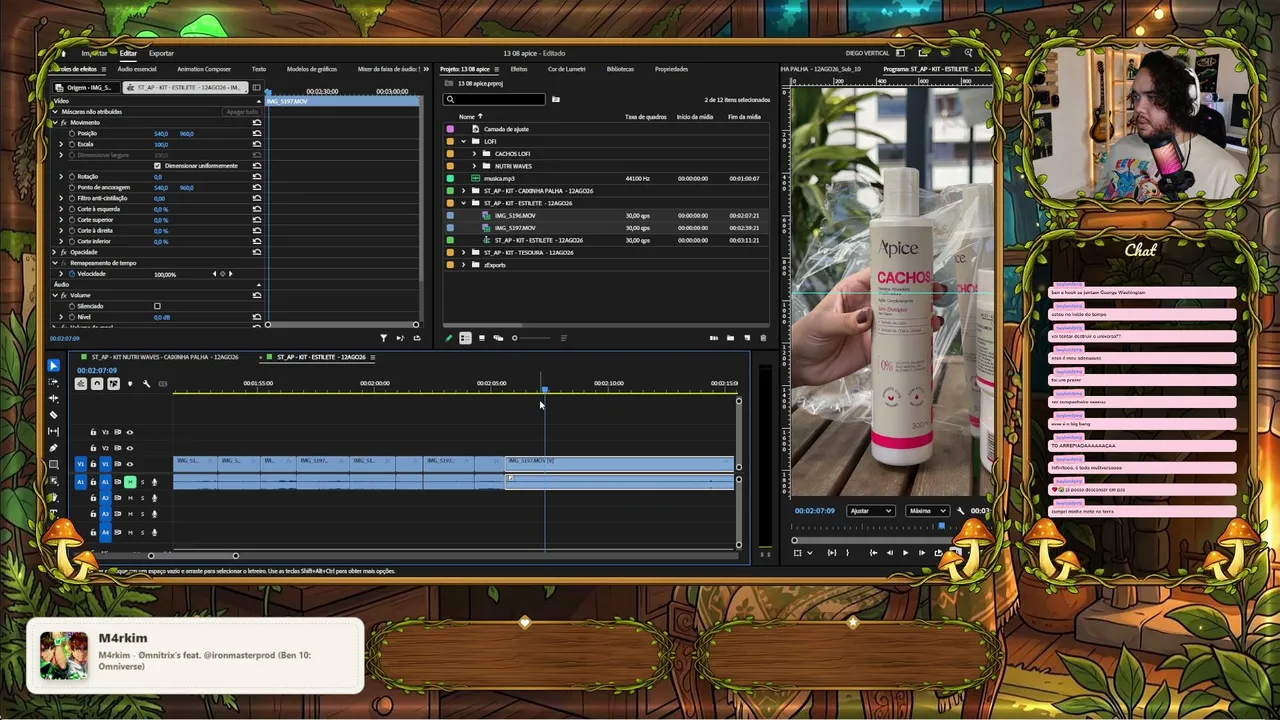Switch project panel to icon view
The image size is (1280, 720).
[481, 338]
